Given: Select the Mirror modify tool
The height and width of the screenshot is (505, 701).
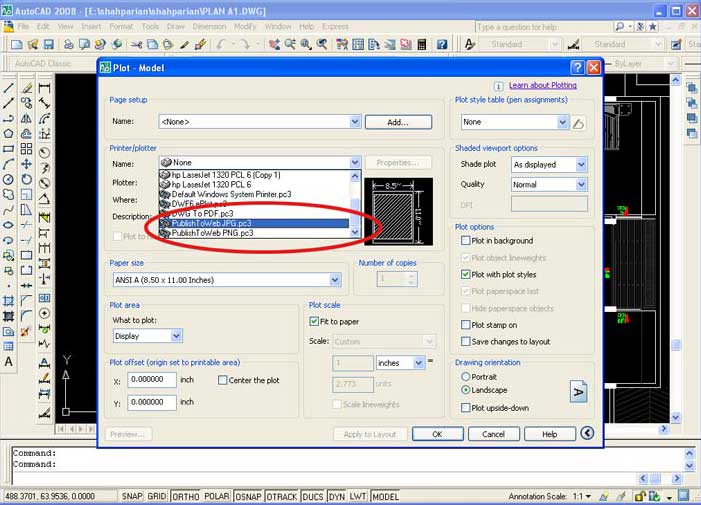Looking at the screenshot, I should [26, 118].
